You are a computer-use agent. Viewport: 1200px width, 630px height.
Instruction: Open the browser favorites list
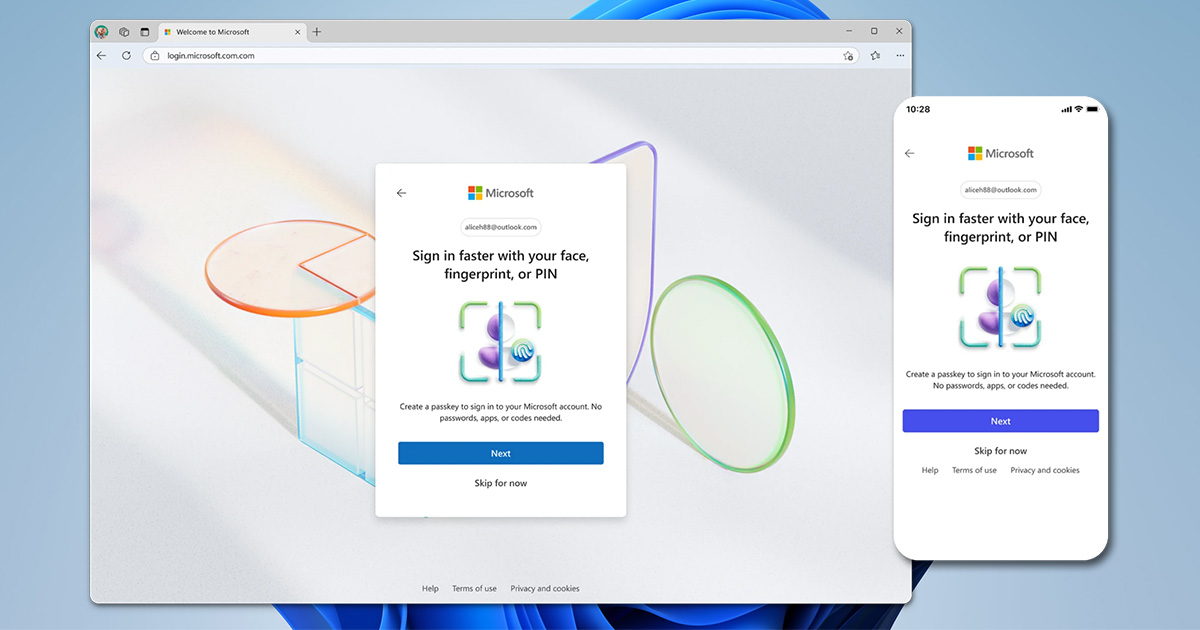[875, 56]
